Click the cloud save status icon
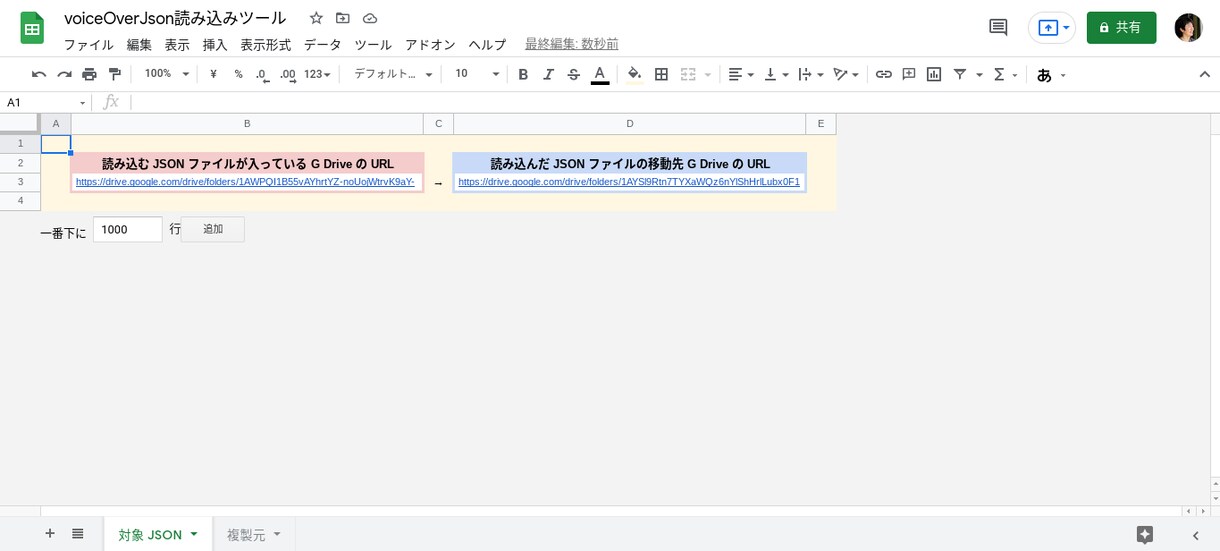1220x551 pixels. coord(370,18)
